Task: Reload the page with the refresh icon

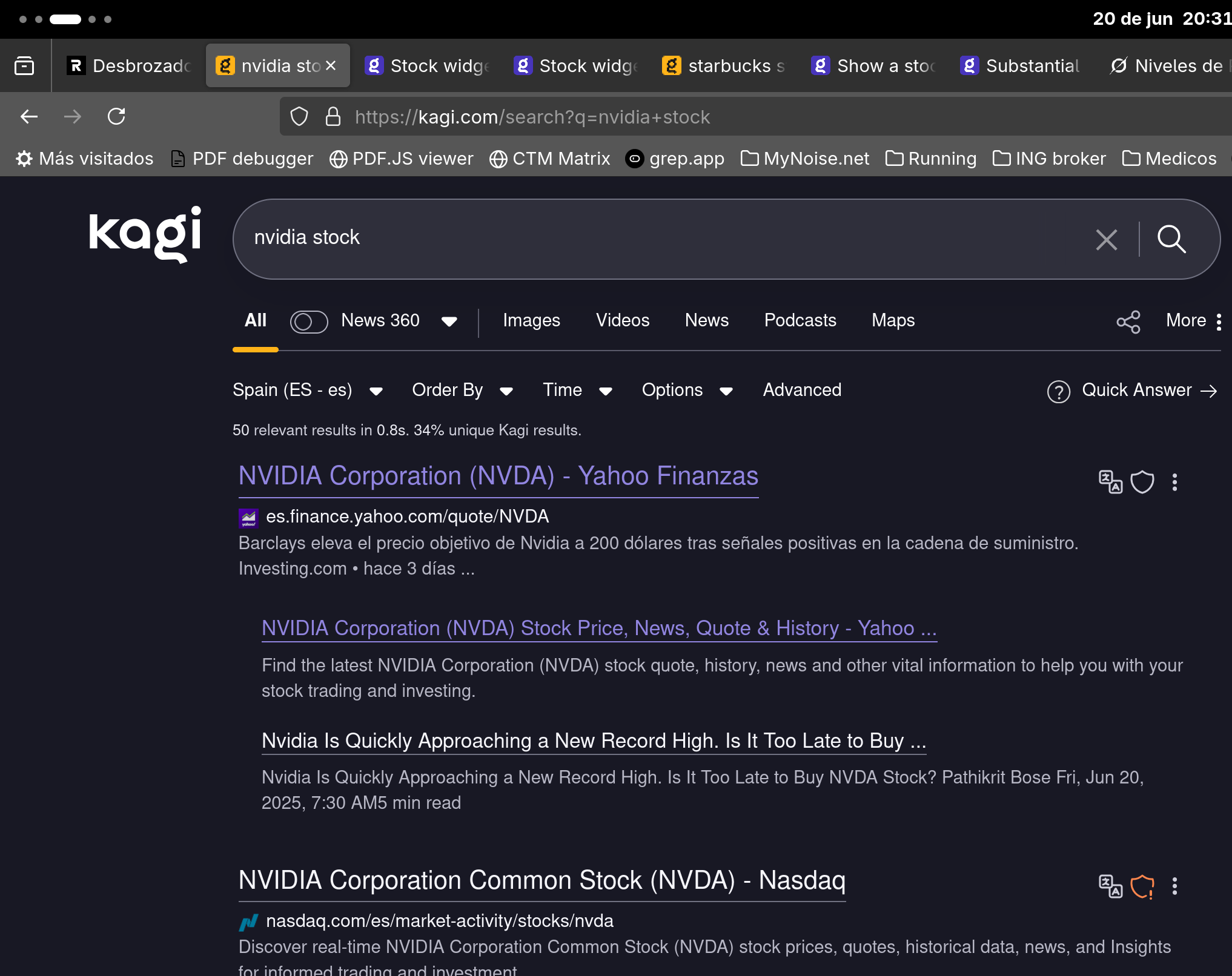Action: click(116, 116)
